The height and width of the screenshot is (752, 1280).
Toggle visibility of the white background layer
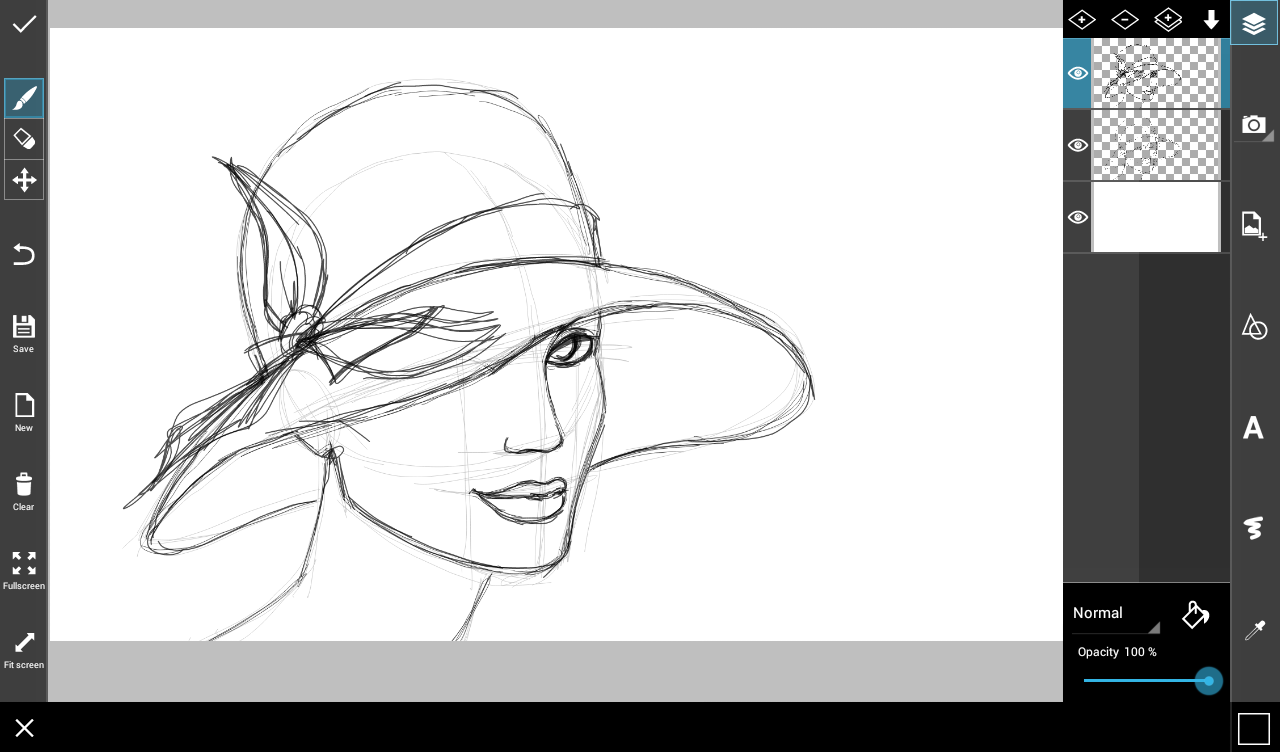click(1077, 217)
